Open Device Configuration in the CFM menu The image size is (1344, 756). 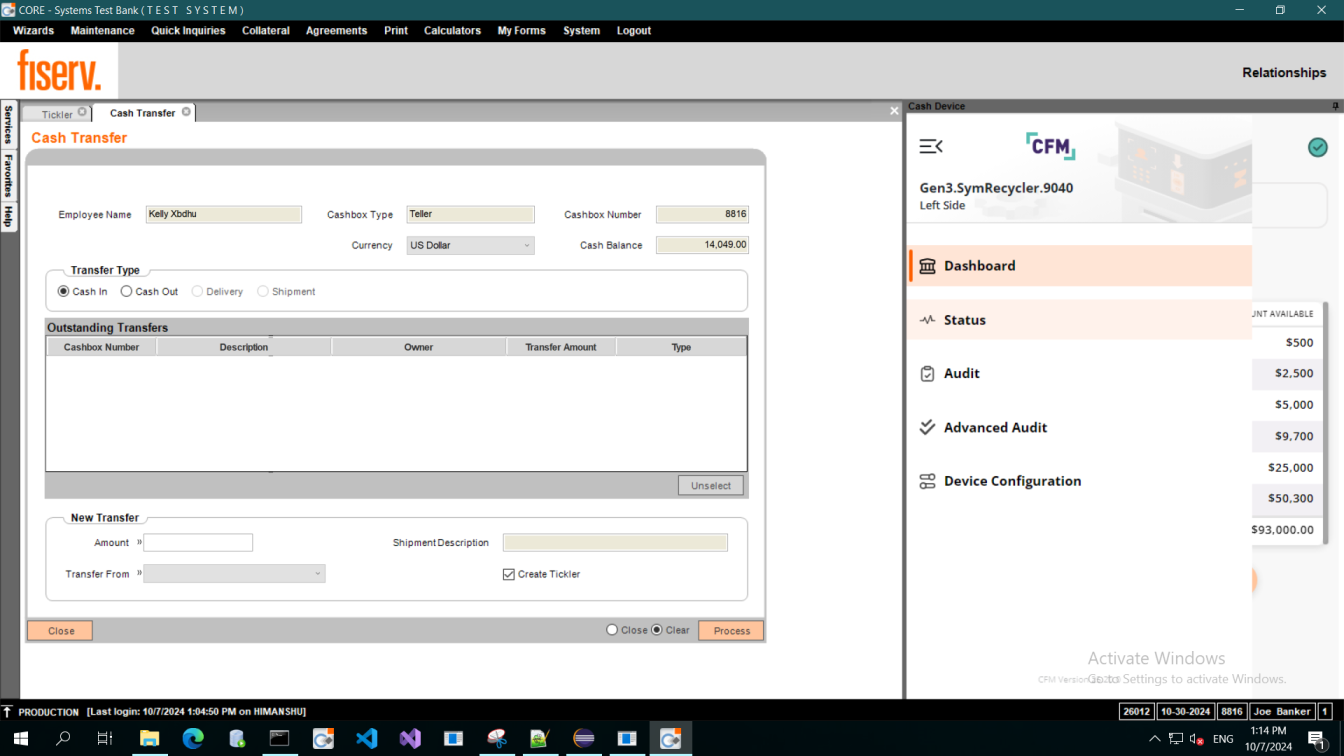1080,481
